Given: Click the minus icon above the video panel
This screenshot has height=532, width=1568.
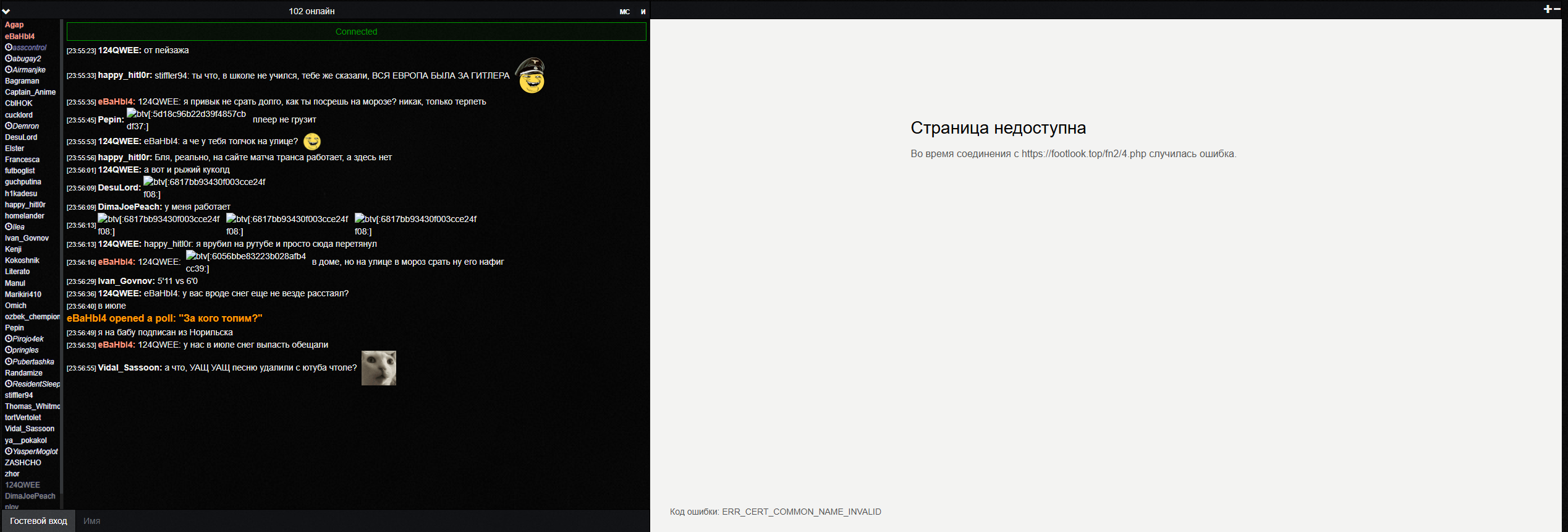Looking at the screenshot, I should 1557,9.
